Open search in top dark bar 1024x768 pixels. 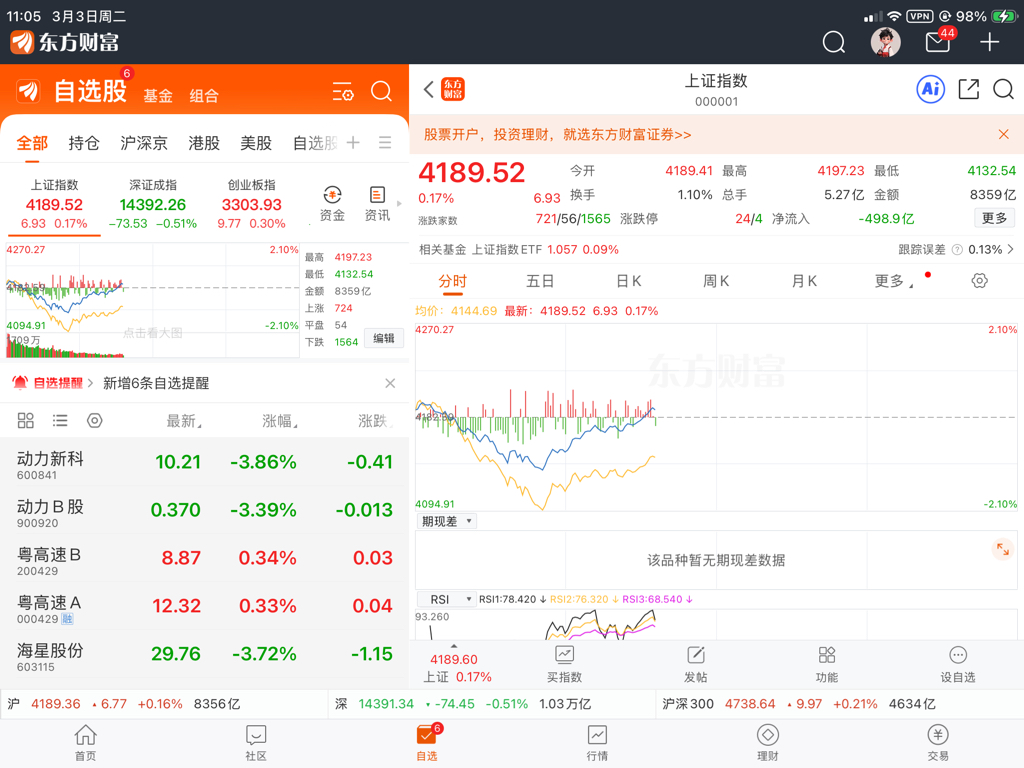[833, 42]
